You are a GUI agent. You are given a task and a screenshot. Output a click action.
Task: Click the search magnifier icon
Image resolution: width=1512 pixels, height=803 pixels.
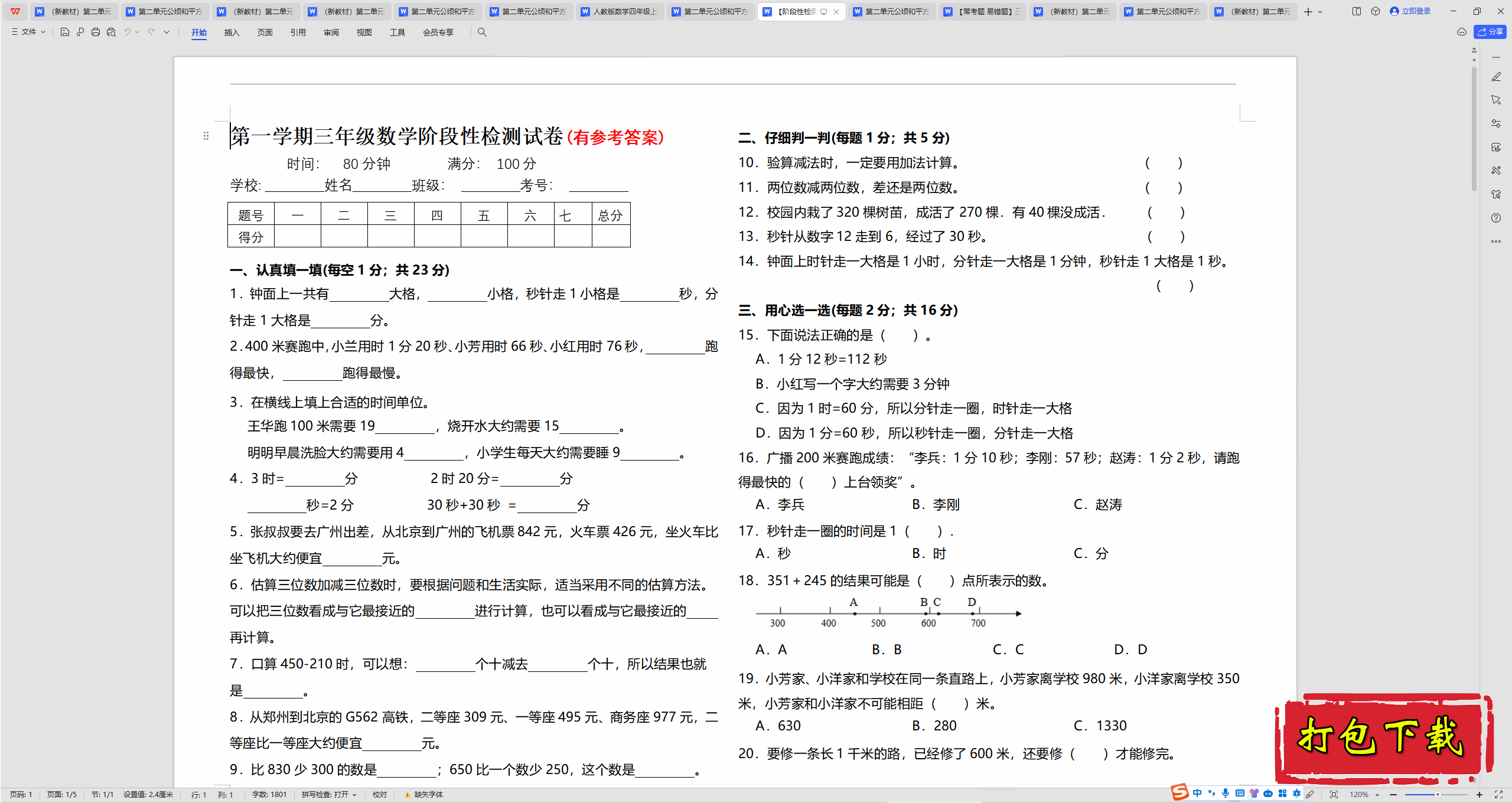pos(482,32)
